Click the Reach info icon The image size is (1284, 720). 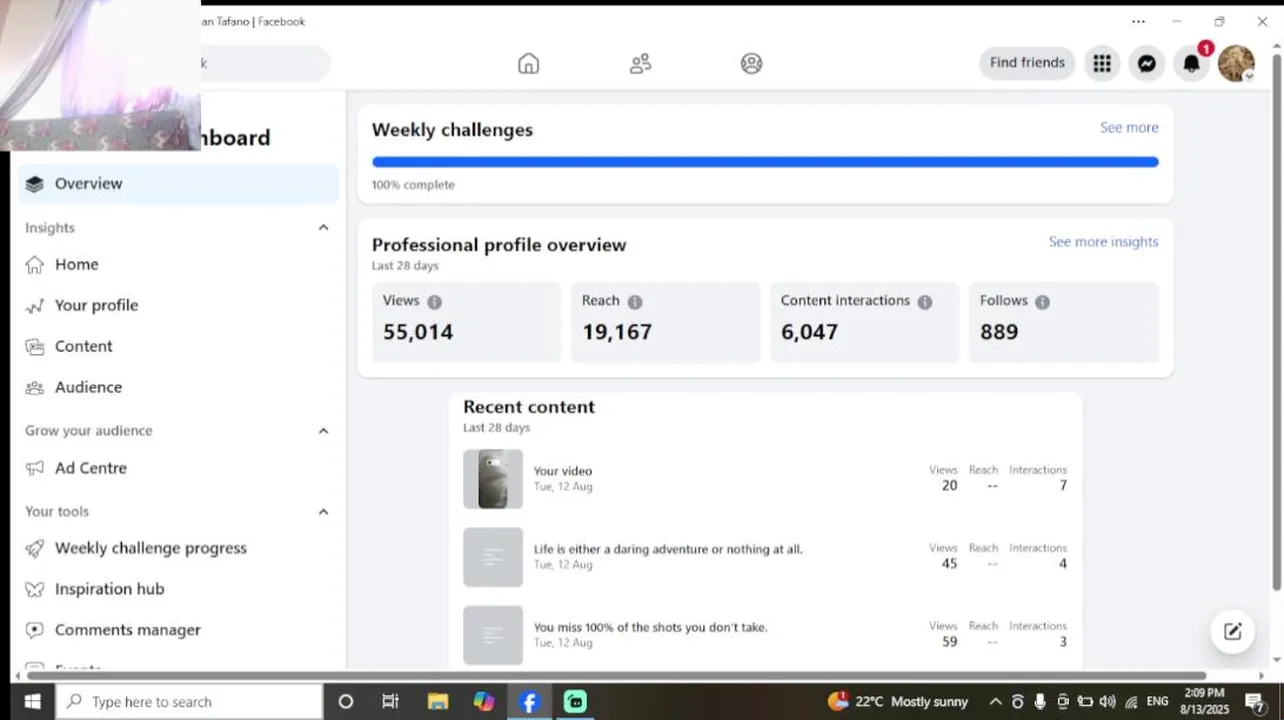[x=634, y=301]
